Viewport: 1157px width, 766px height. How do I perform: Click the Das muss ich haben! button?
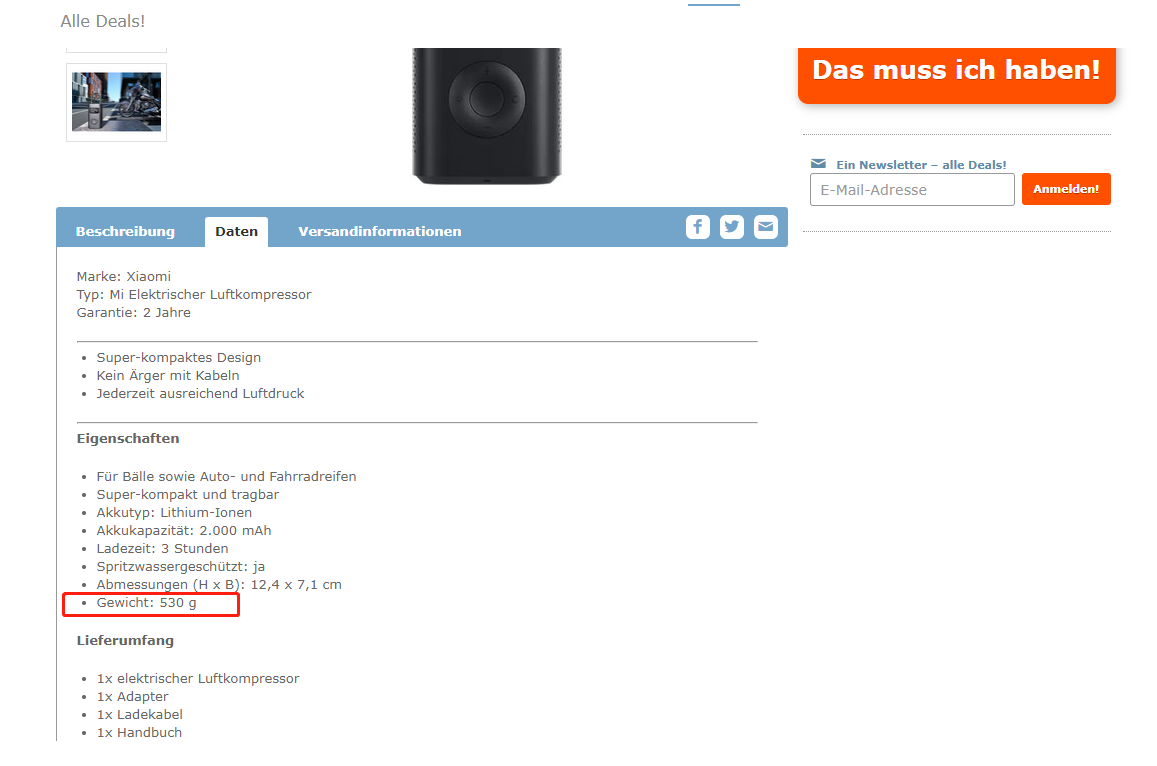pos(956,74)
